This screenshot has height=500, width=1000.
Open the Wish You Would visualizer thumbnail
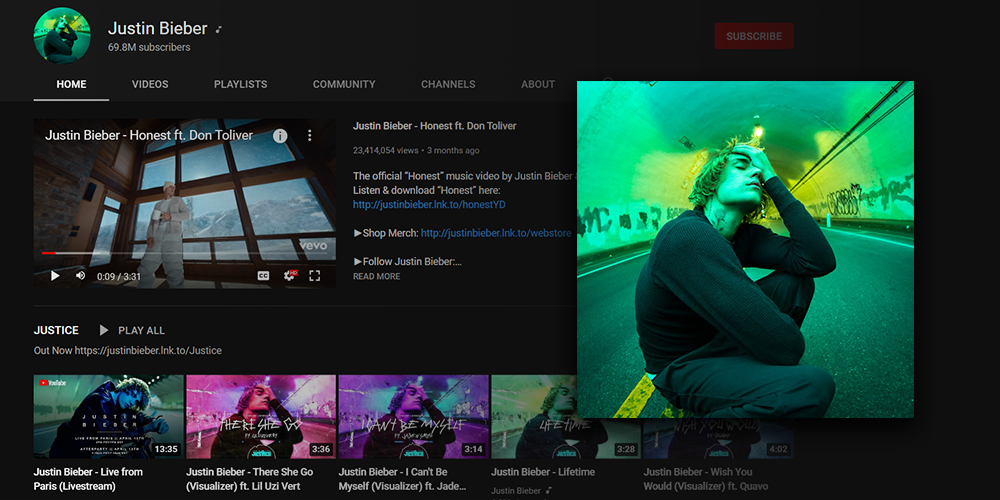(x=717, y=439)
